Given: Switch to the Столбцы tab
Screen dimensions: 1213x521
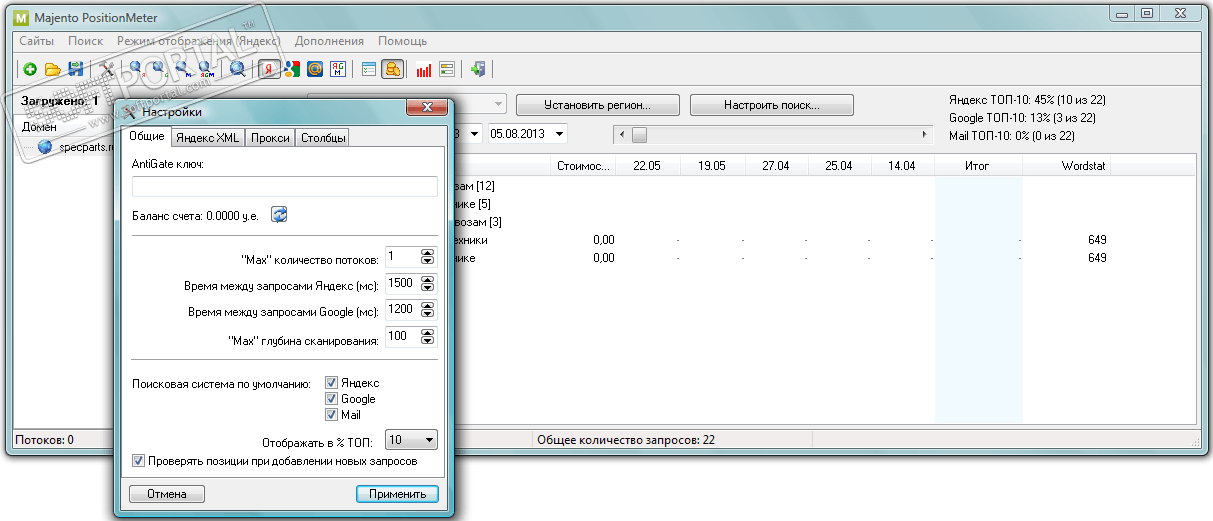Looking at the screenshot, I should (x=323, y=138).
